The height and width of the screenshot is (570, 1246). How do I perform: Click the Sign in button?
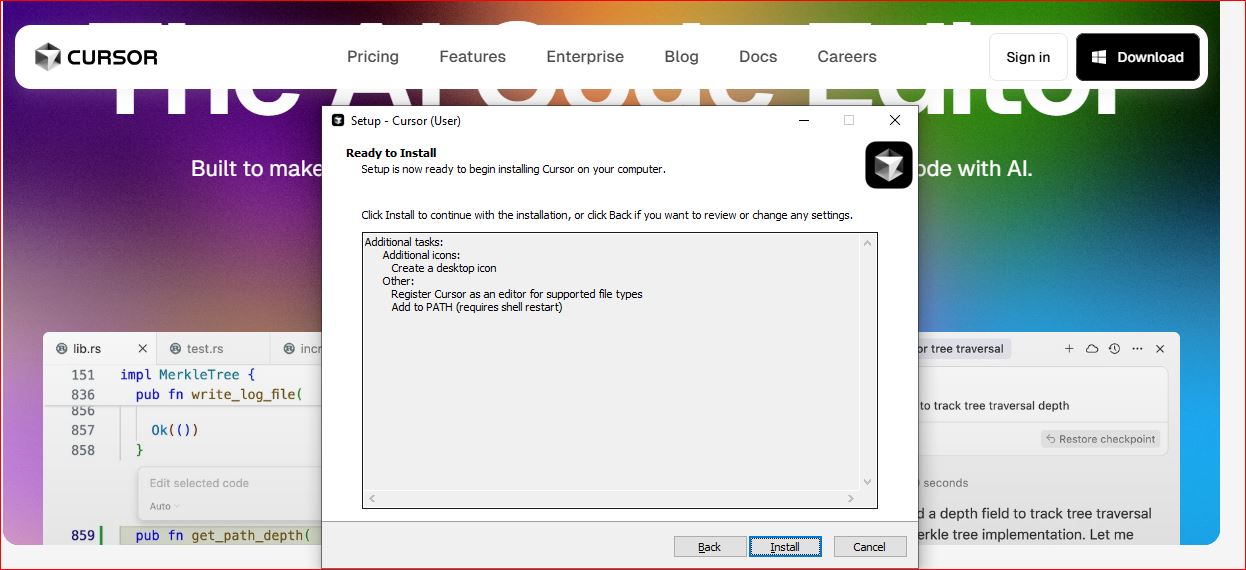[x=1028, y=57]
